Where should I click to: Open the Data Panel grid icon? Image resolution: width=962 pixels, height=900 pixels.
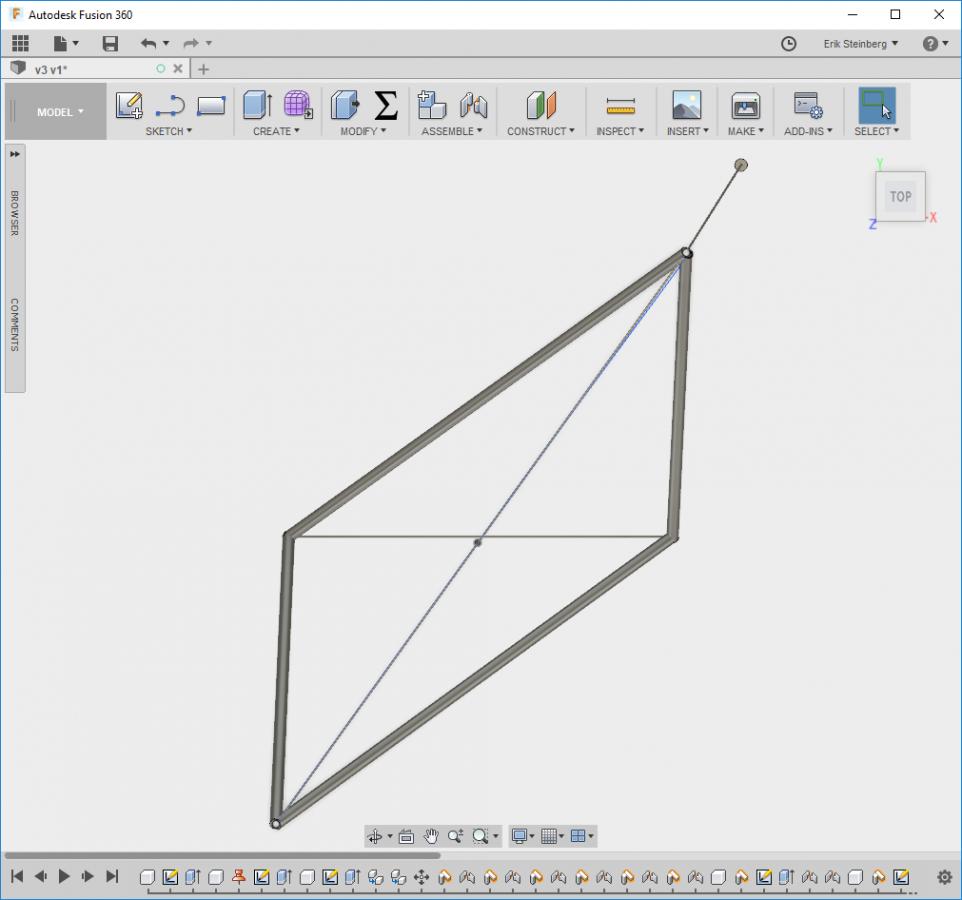(x=20, y=43)
